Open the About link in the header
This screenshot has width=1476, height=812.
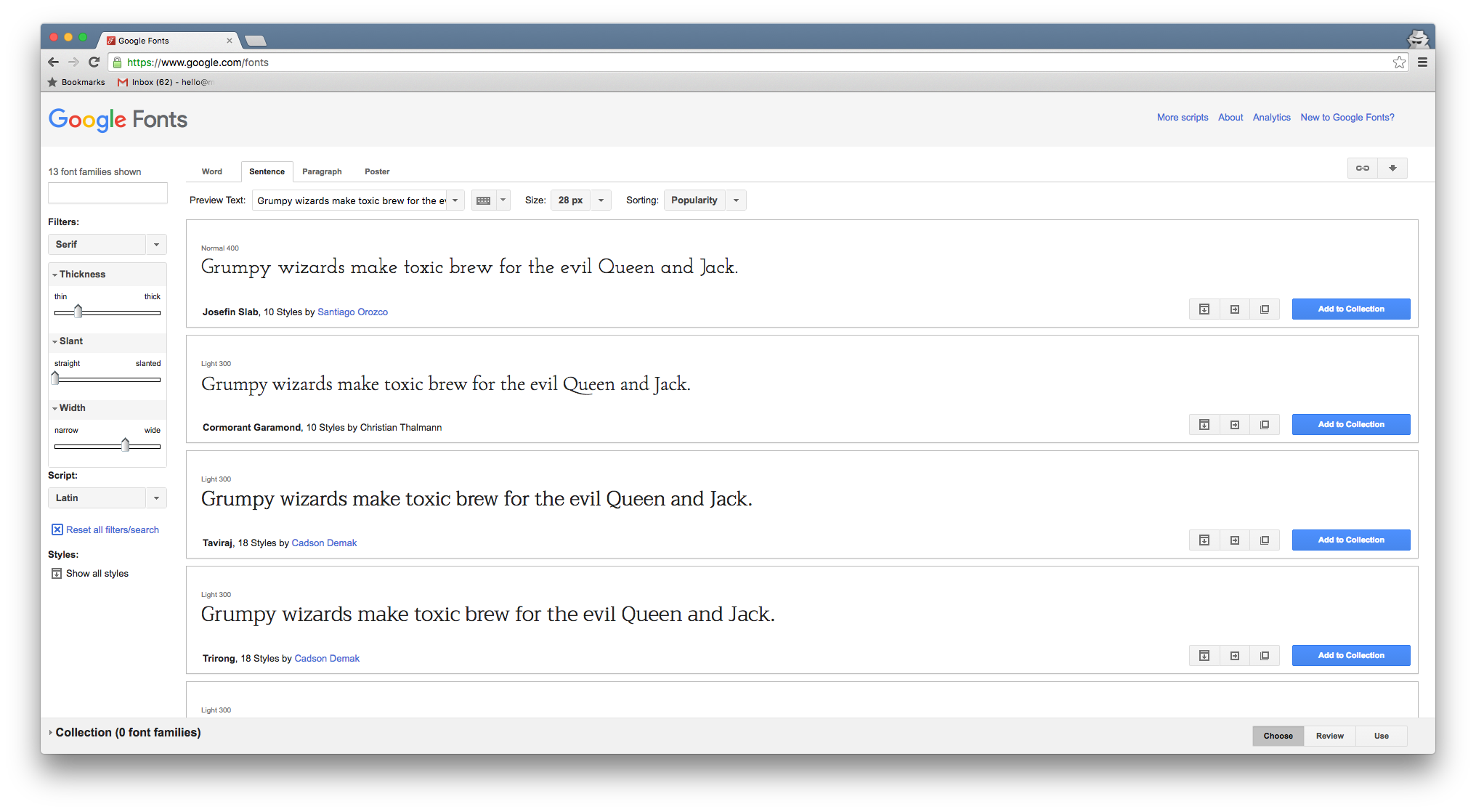click(x=1230, y=118)
